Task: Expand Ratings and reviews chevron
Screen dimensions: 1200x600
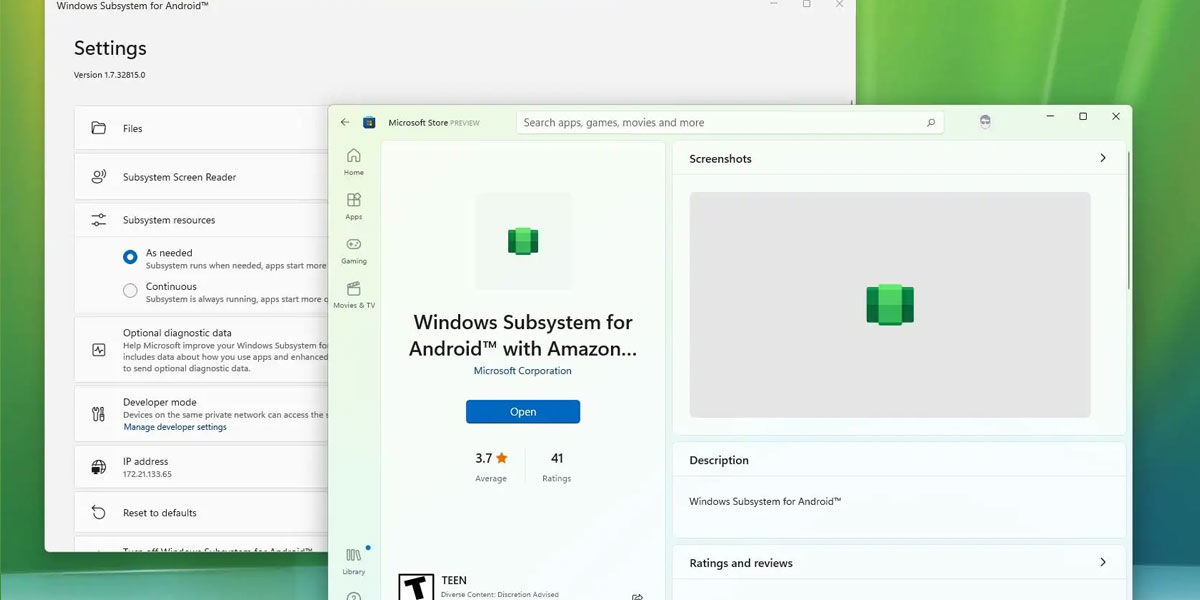Action: (1103, 562)
